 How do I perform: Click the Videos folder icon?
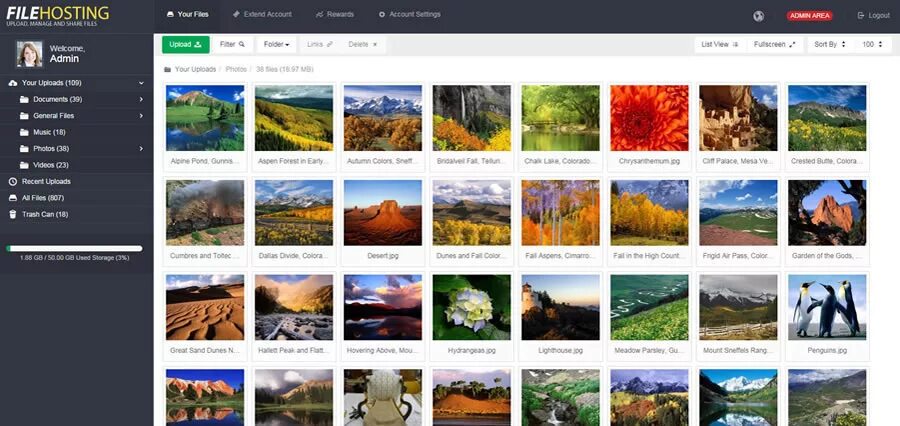[x=24, y=165]
